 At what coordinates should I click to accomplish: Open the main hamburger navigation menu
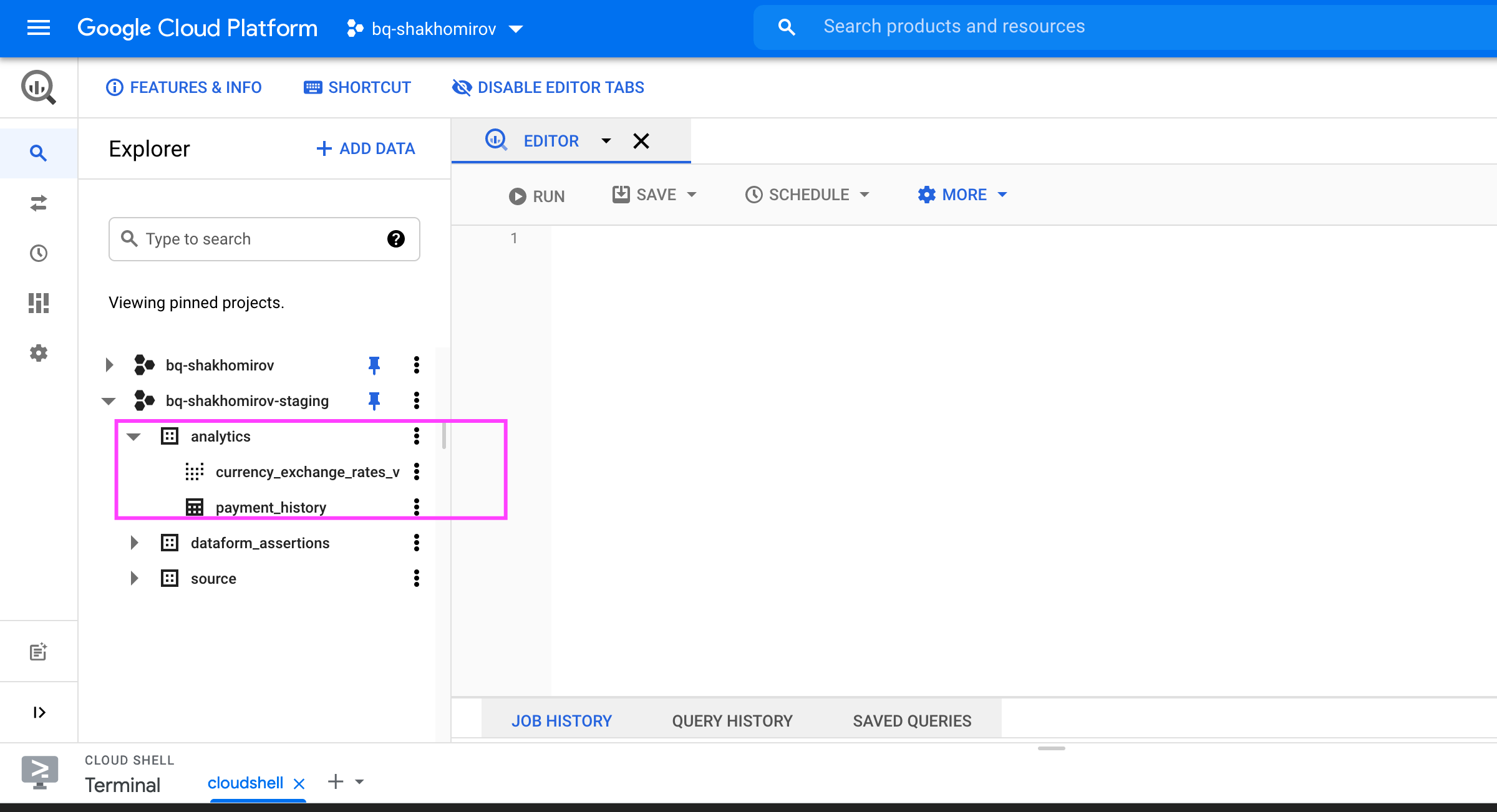pyautogui.click(x=39, y=27)
